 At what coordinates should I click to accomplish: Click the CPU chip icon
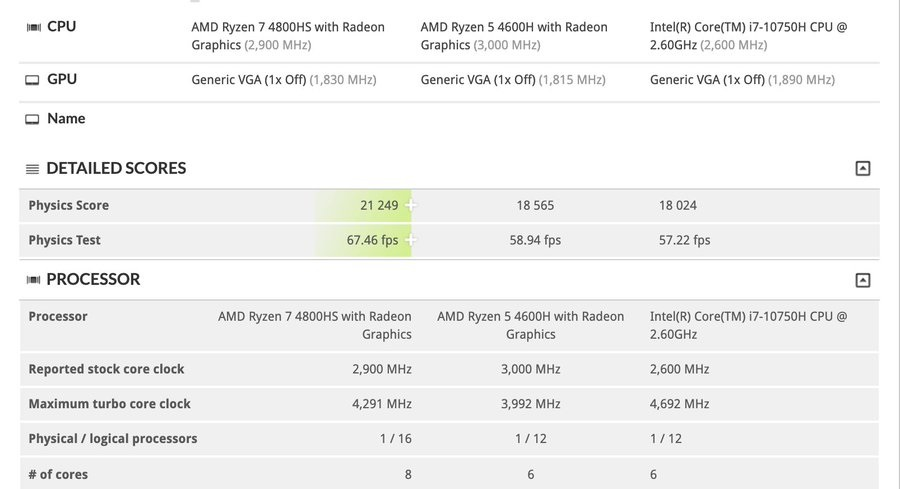32,27
